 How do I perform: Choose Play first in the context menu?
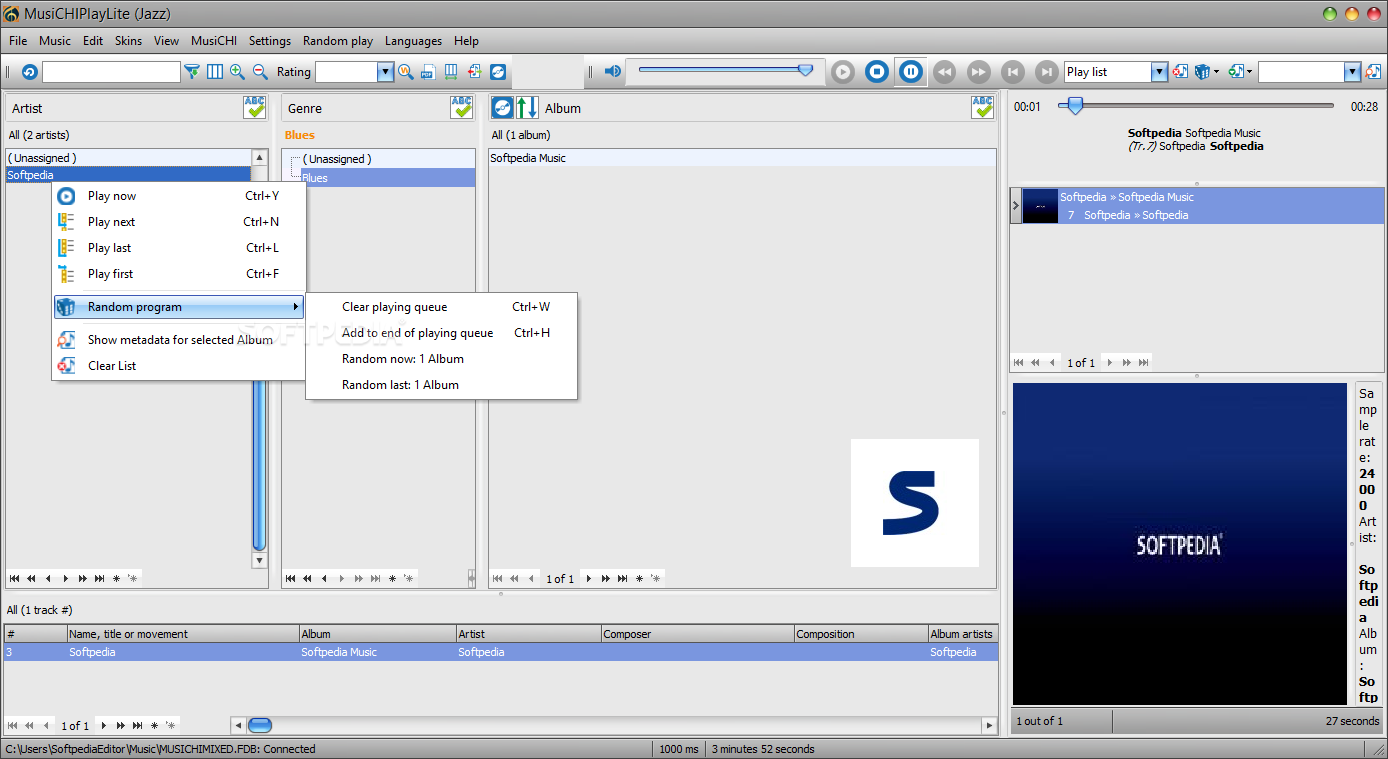point(179,274)
